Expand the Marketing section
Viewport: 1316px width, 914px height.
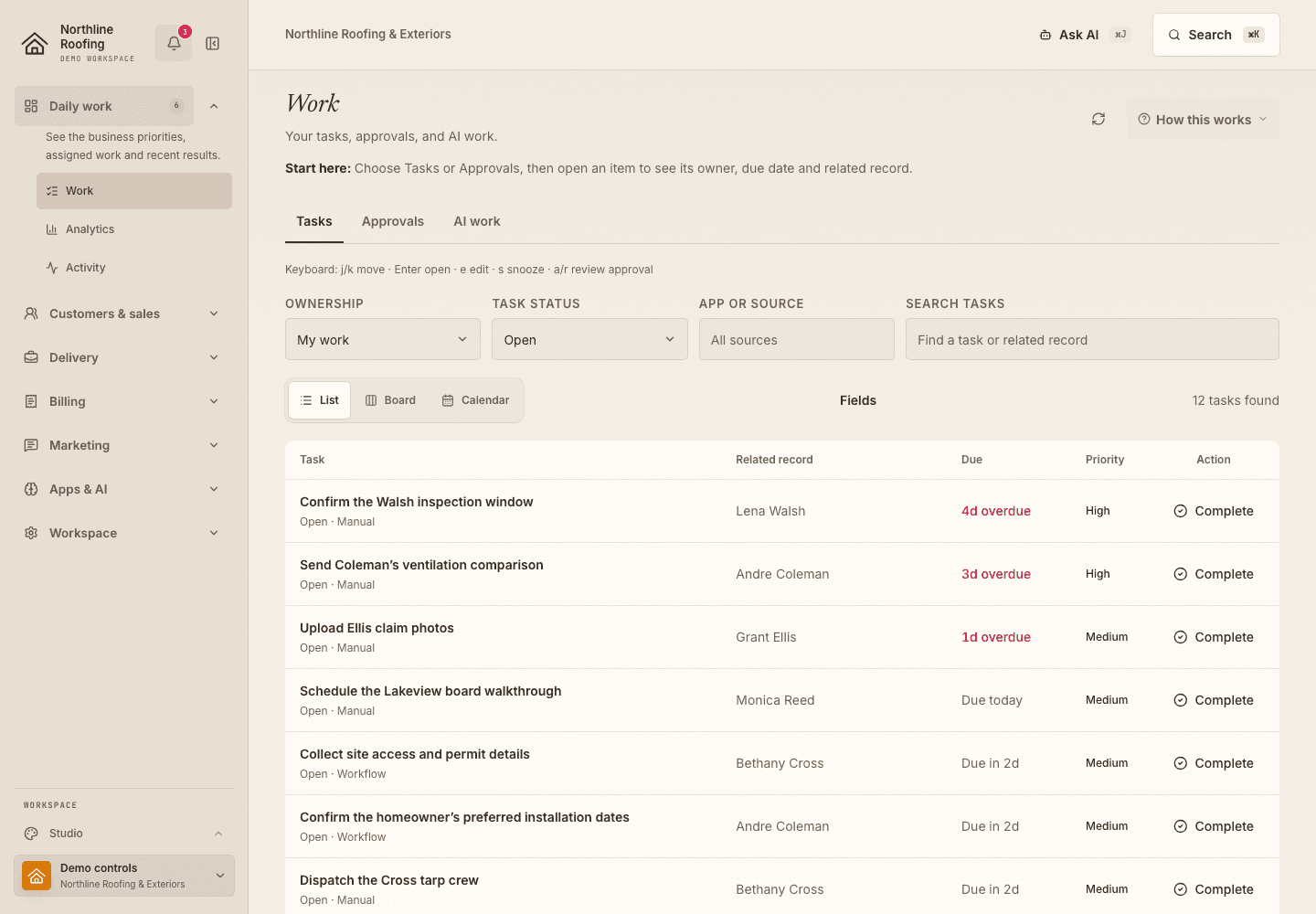click(x=123, y=445)
